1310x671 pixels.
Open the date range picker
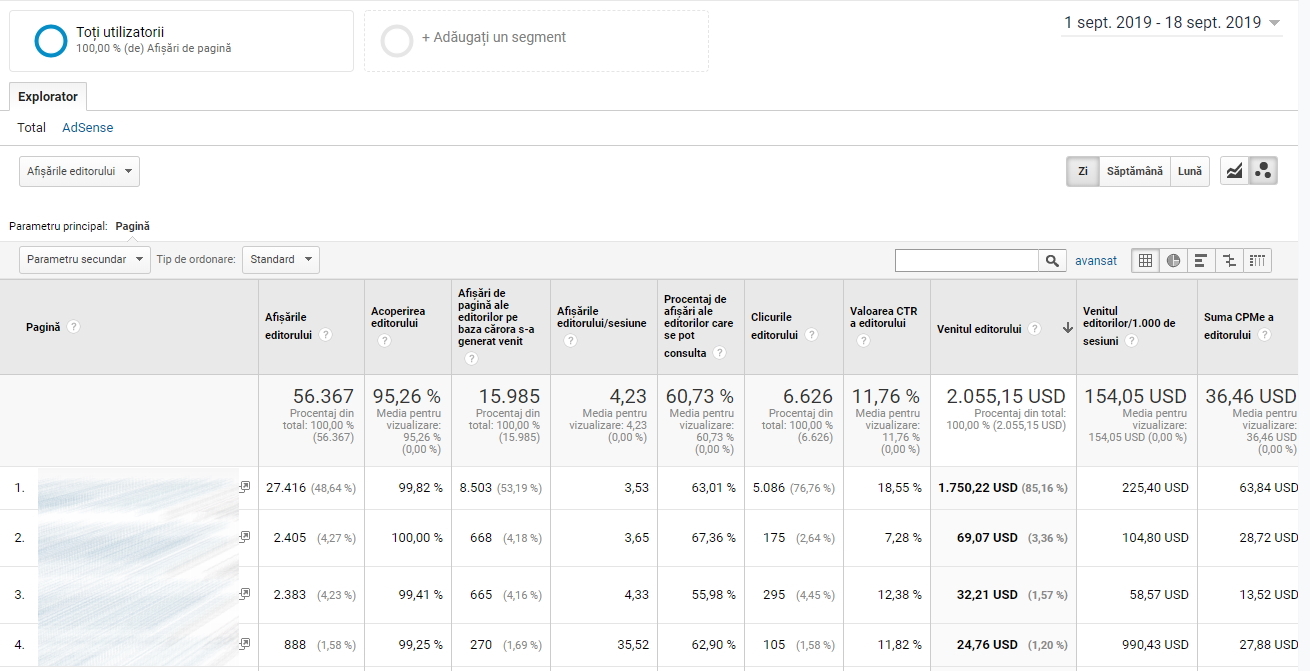[1172, 23]
